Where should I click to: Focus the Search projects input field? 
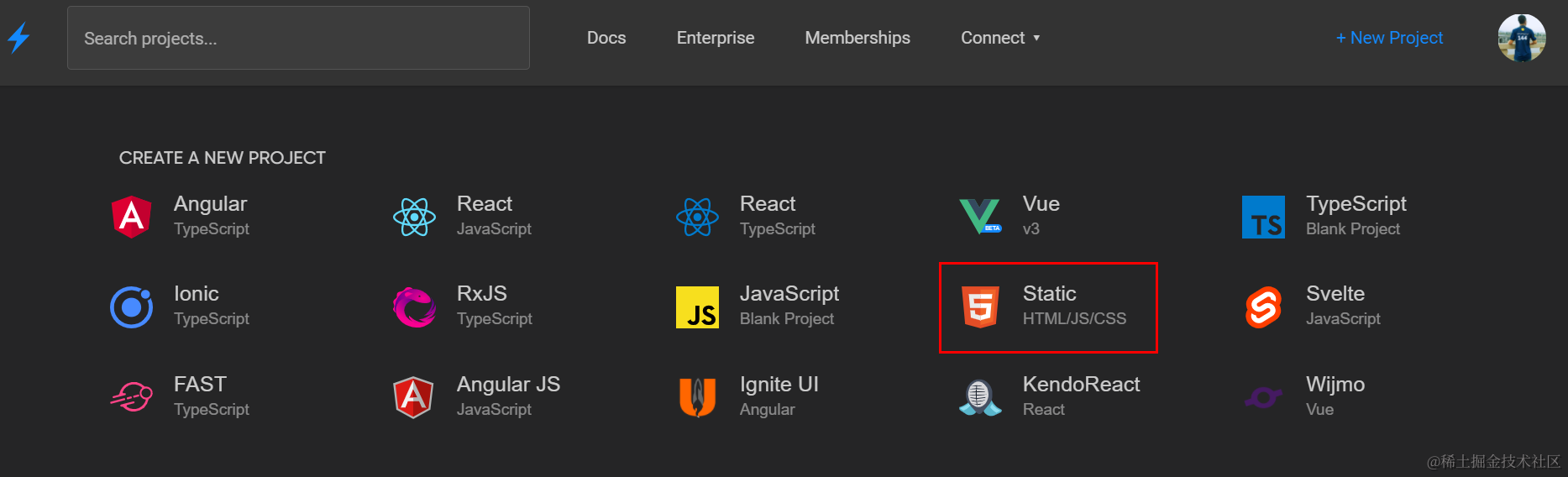point(298,38)
